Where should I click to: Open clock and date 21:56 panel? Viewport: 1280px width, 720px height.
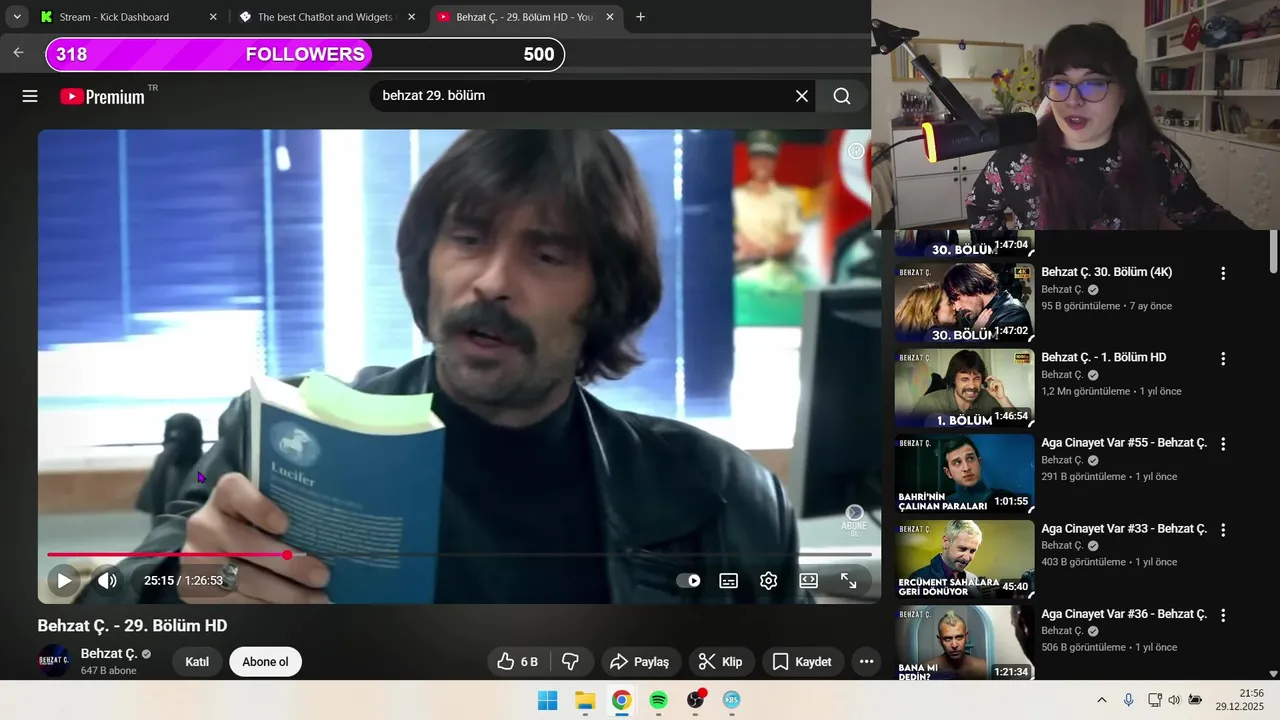point(1240,699)
